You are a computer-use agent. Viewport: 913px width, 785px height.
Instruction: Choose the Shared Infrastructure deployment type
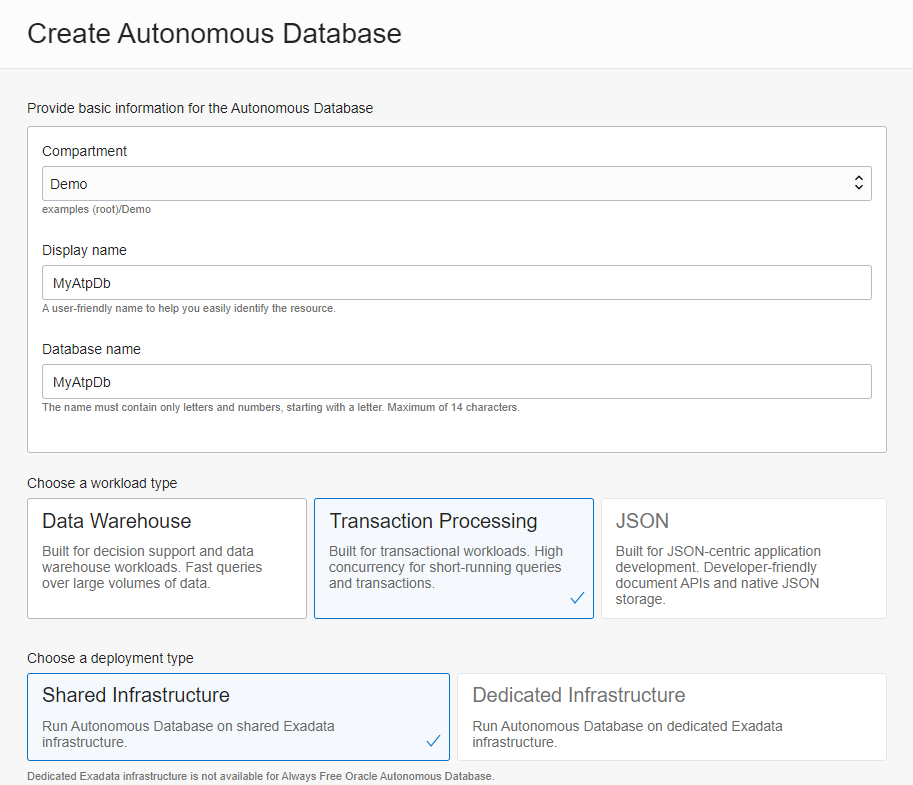238,717
